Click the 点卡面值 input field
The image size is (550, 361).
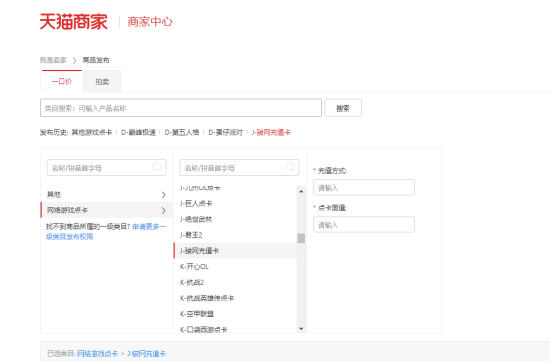tap(364, 225)
